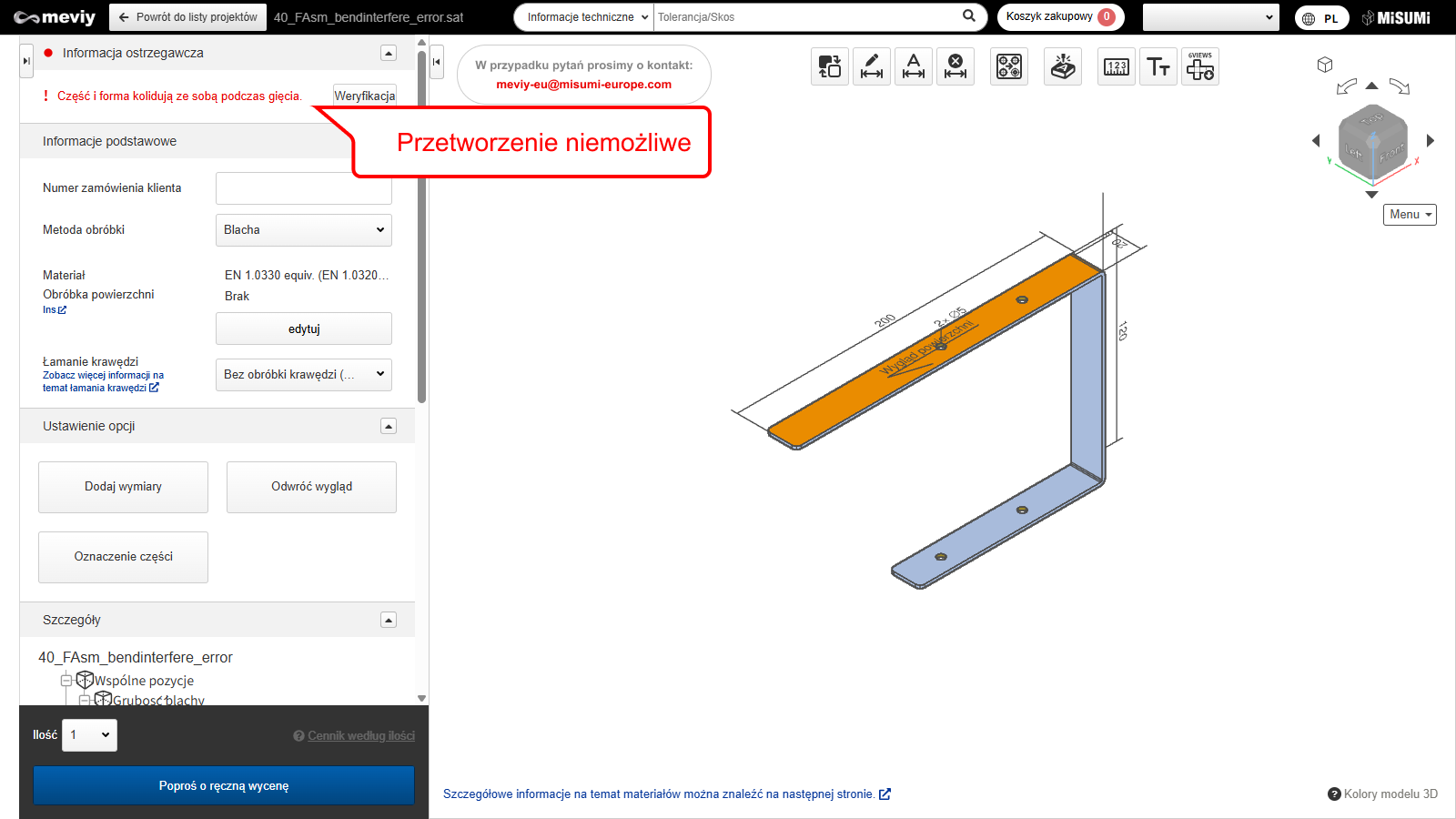
Task: Open the Metoda obróbki Blacha dropdown
Action: point(303,230)
